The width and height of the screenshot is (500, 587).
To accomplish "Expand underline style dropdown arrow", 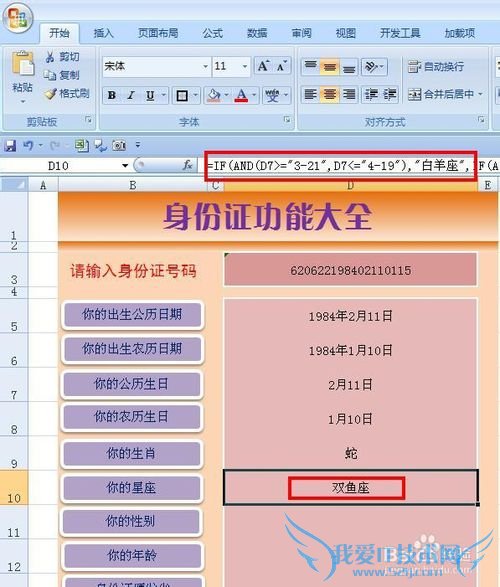I will pos(164,95).
